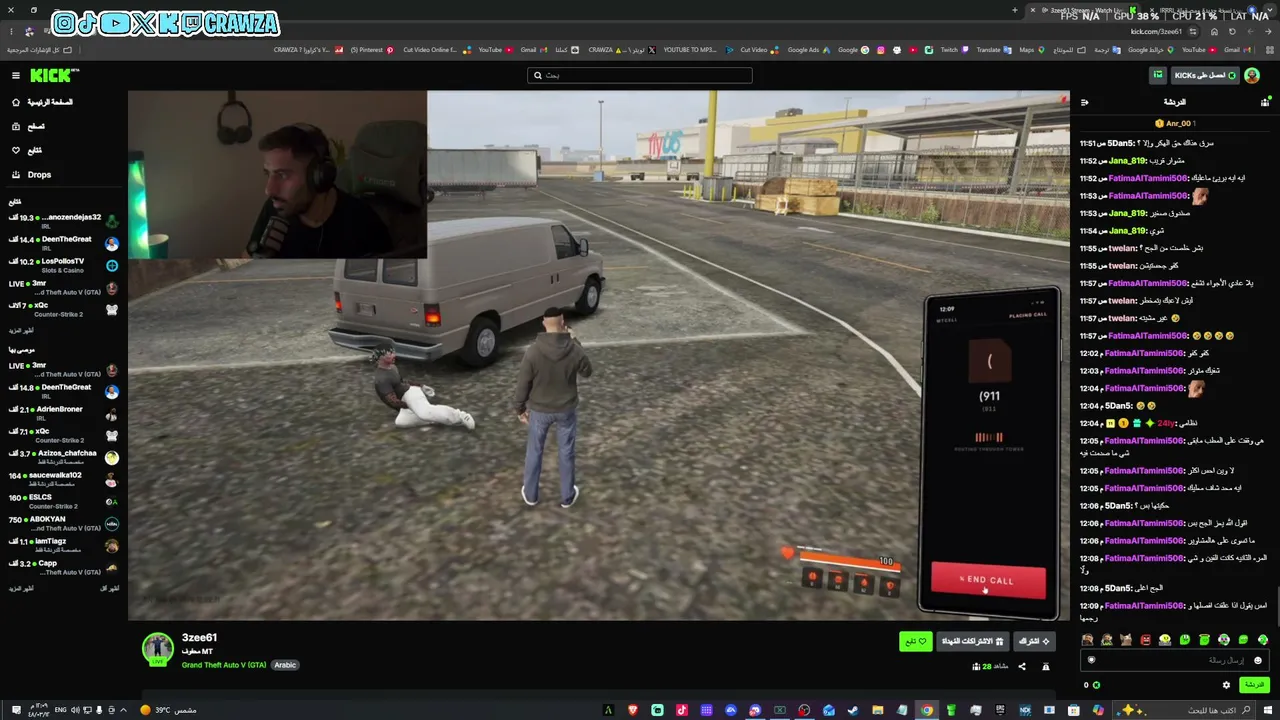Open the profile avatar menu in the header
The image size is (1280, 720).
click(1252, 75)
